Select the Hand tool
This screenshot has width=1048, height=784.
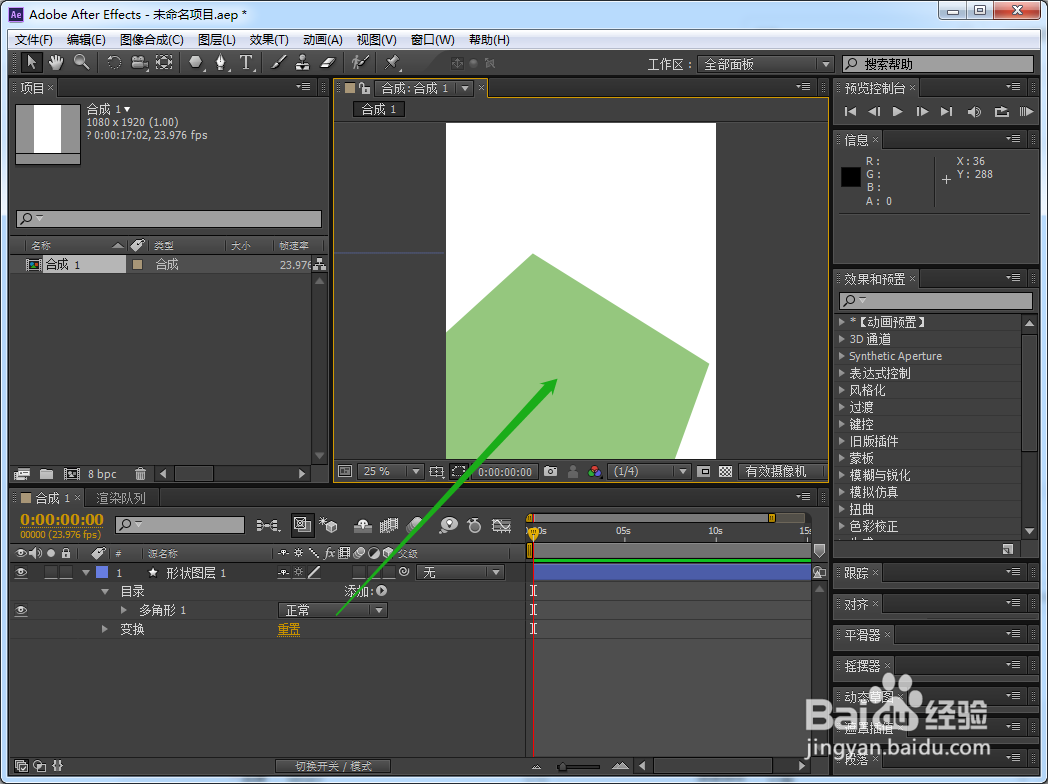pyautogui.click(x=56, y=63)
